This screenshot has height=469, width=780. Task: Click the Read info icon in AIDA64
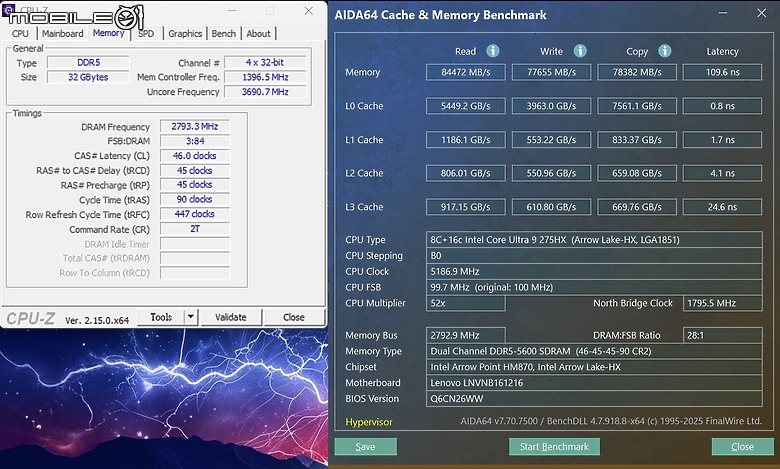click(x=492, y=51)
